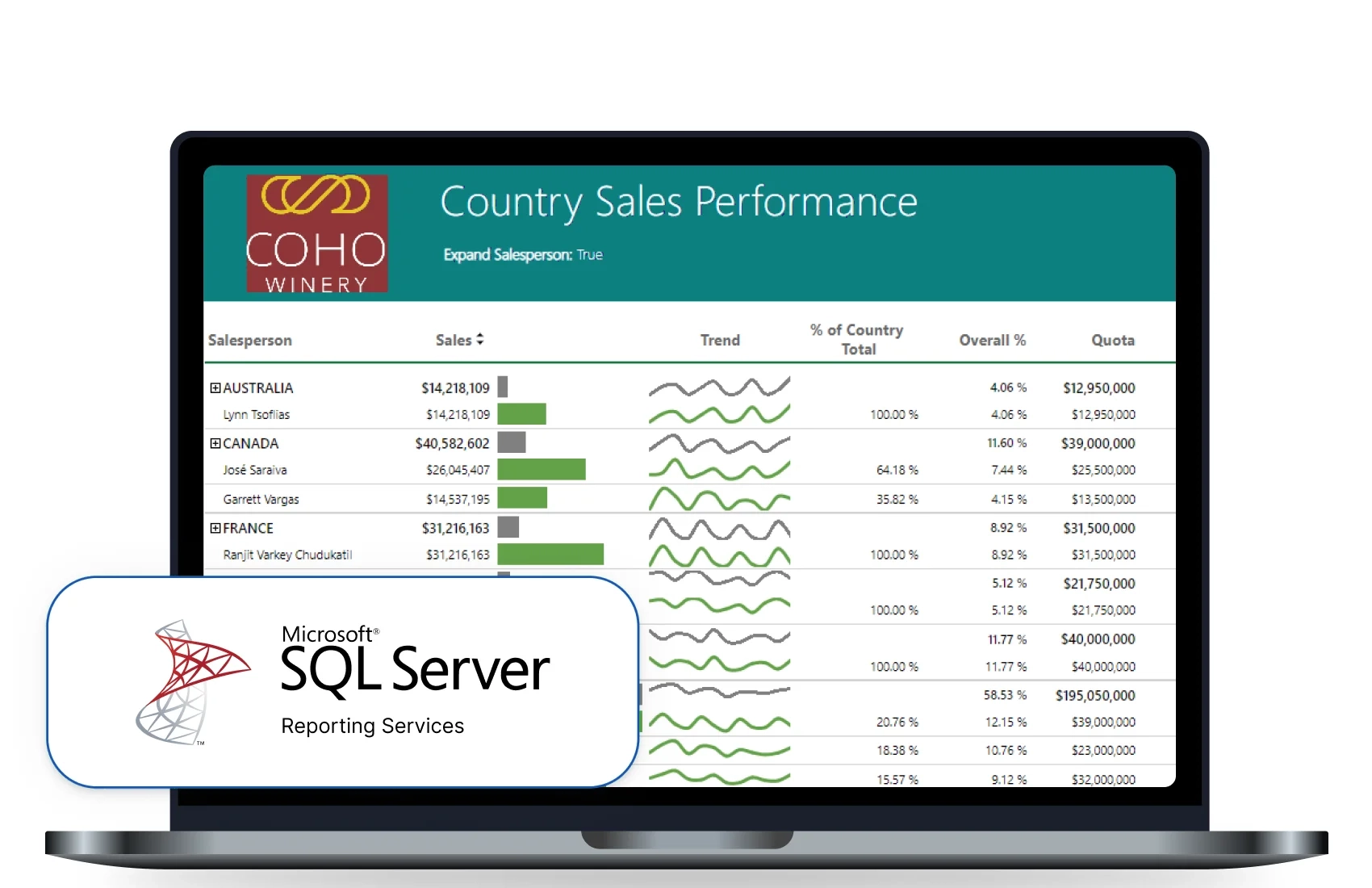Click overall percentage 7.44 %
This screenshot has height=888, width=1372.
coord(1009,470)
